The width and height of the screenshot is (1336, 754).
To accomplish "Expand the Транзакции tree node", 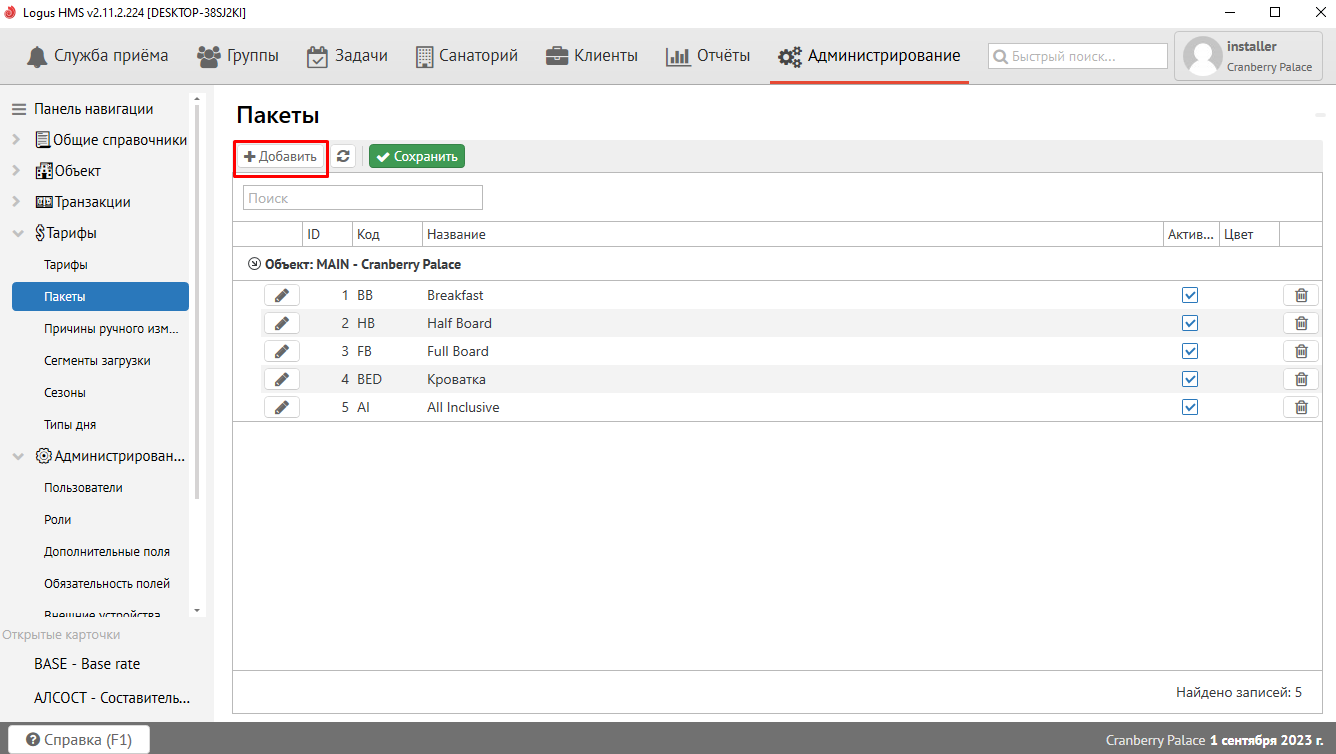I will (x=17, y=202).
